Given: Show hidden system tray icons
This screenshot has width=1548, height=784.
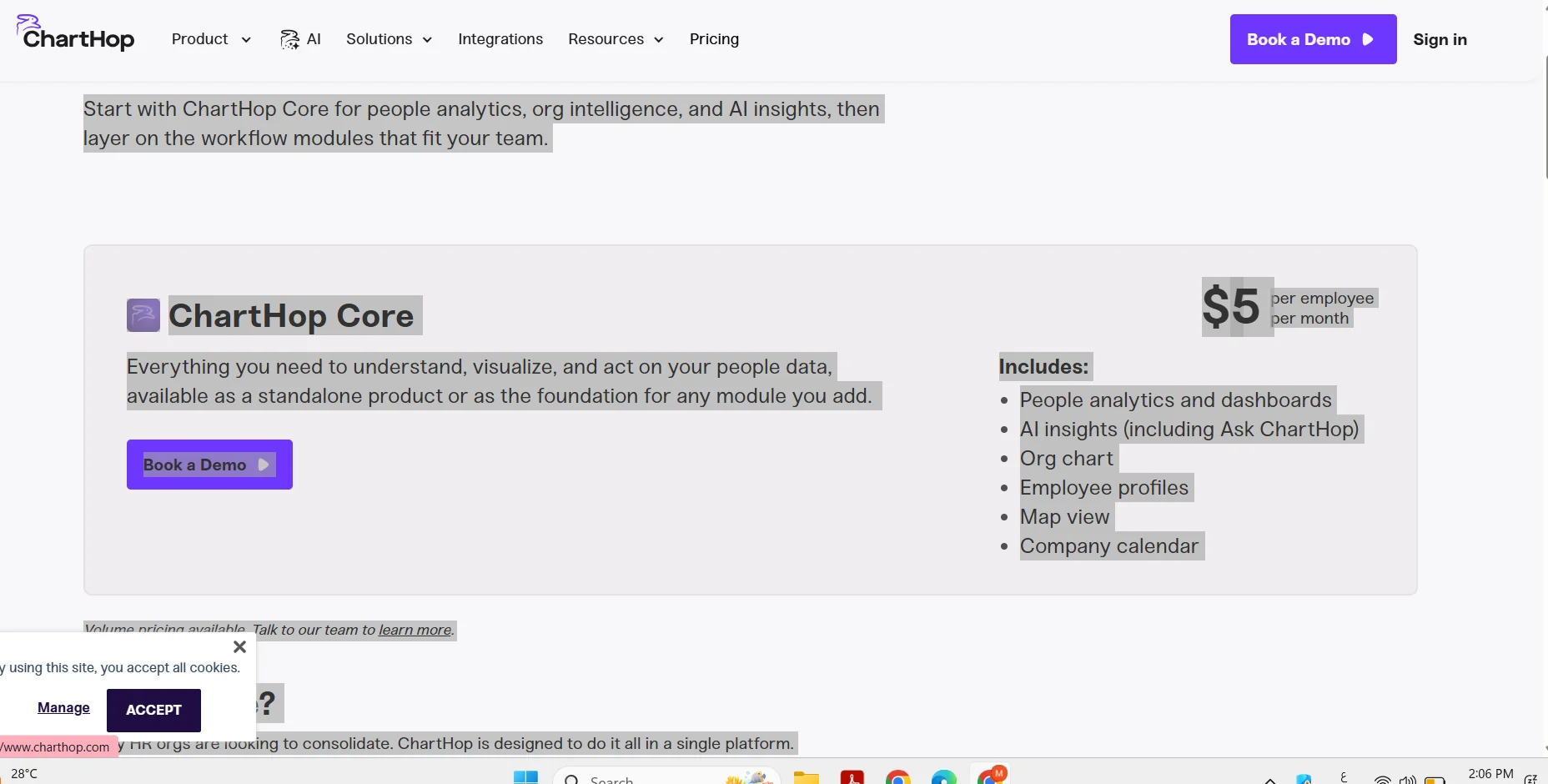Looking at the screenshot, I should pyautogui.click(x=1270, y=780).
